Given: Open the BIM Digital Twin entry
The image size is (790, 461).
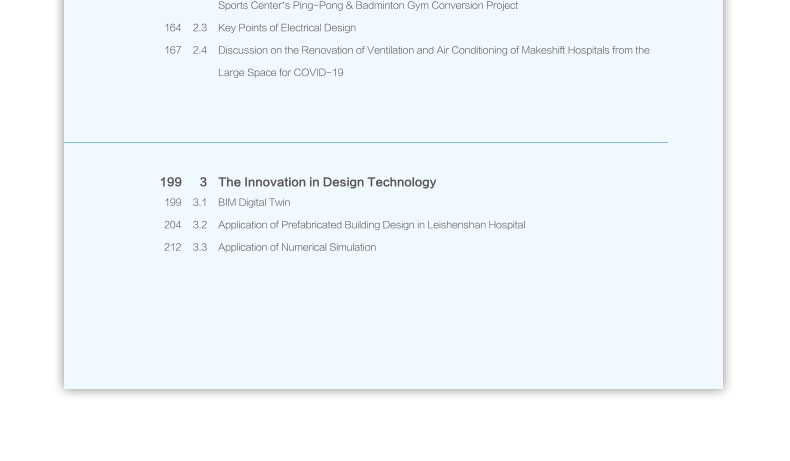Looking at the screenshot, I should [254, 203].
